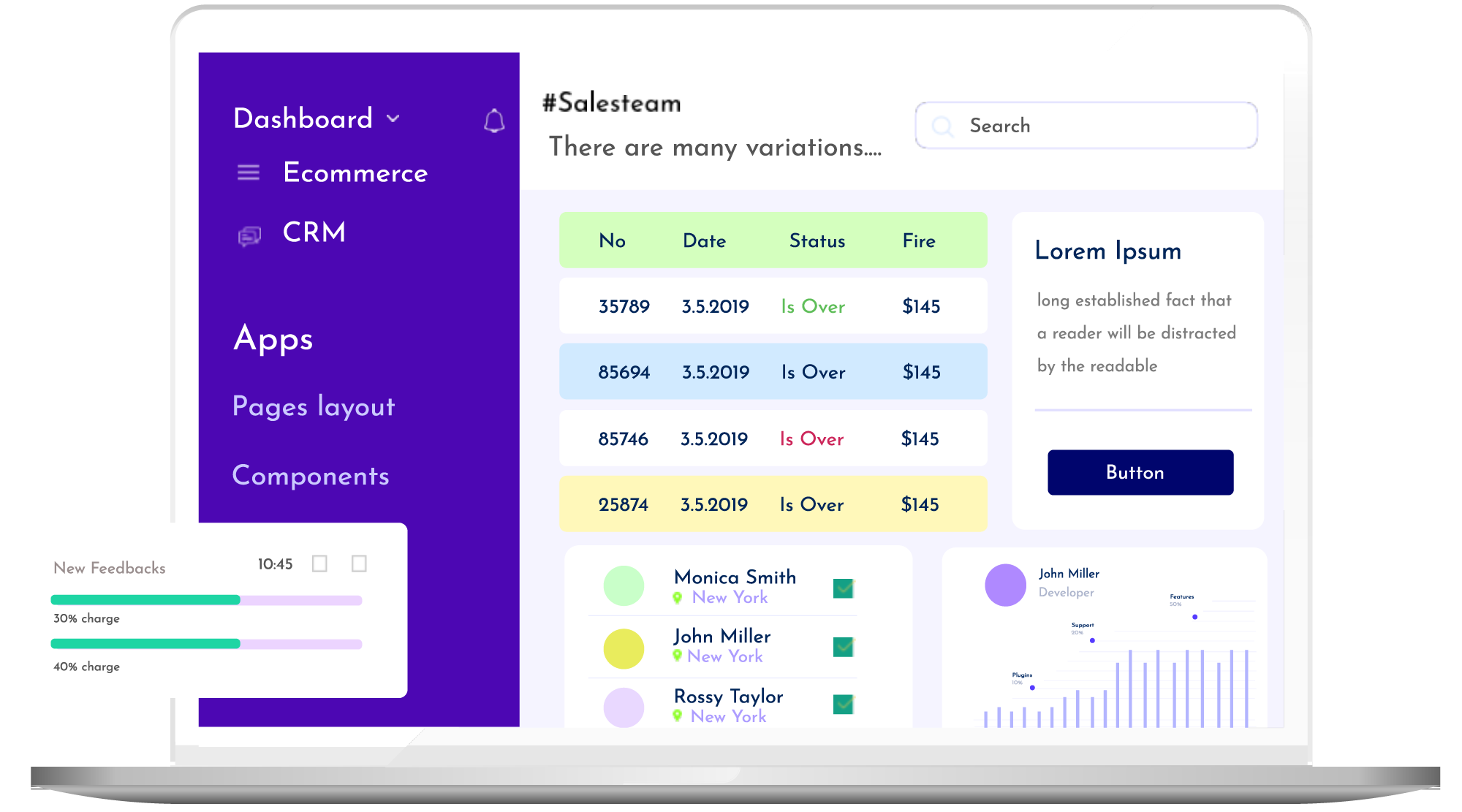
Task: Open notifications via the bell icon
Action: point(493,121)
